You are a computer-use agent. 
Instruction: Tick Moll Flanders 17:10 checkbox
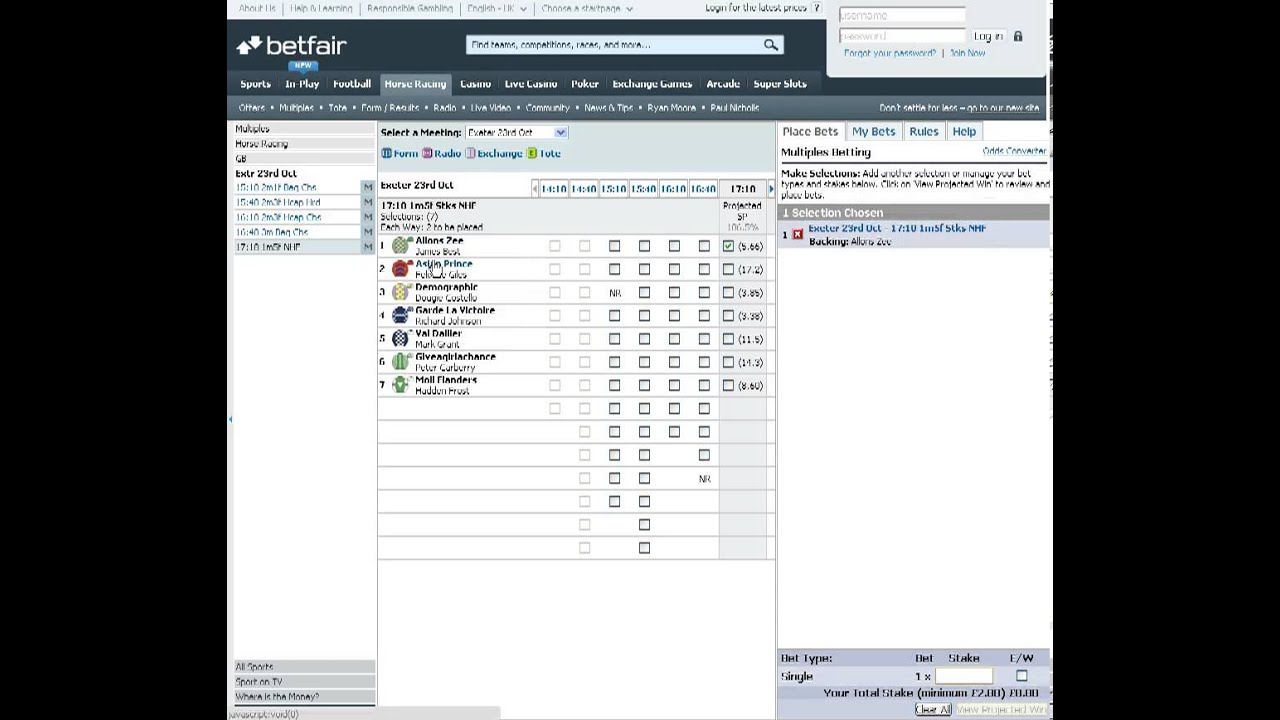(x=728, y=385)
